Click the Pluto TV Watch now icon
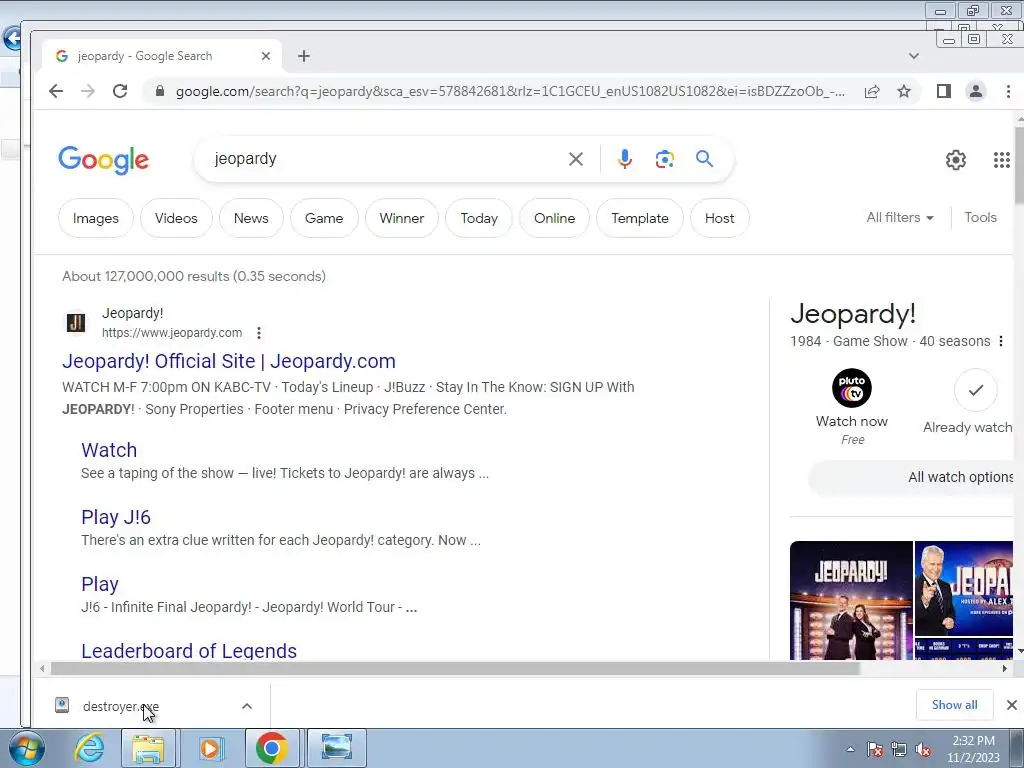1024x768 pixels. pos(852,388)
